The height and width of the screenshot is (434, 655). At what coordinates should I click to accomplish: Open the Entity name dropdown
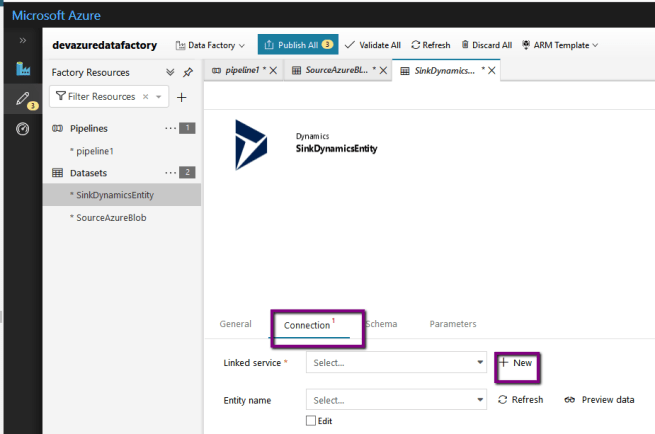tap(396, 400)
